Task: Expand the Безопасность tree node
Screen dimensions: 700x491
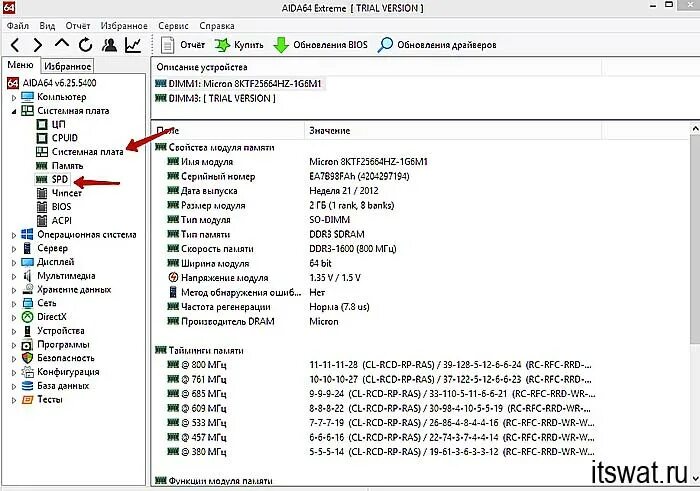Action: [x=14, y=359]
